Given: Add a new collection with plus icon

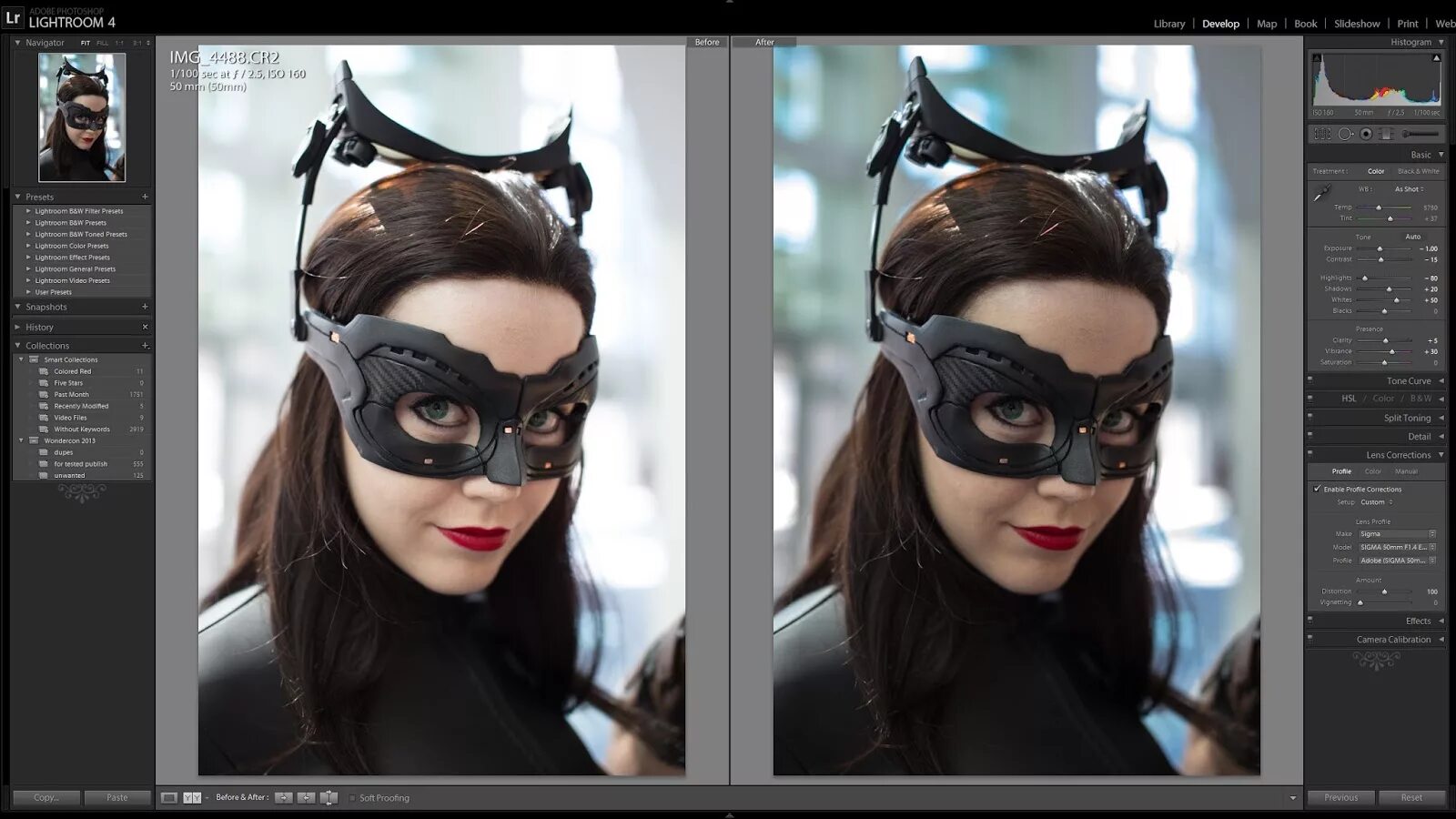Looking at the screenshot, I should pos(145,346).
